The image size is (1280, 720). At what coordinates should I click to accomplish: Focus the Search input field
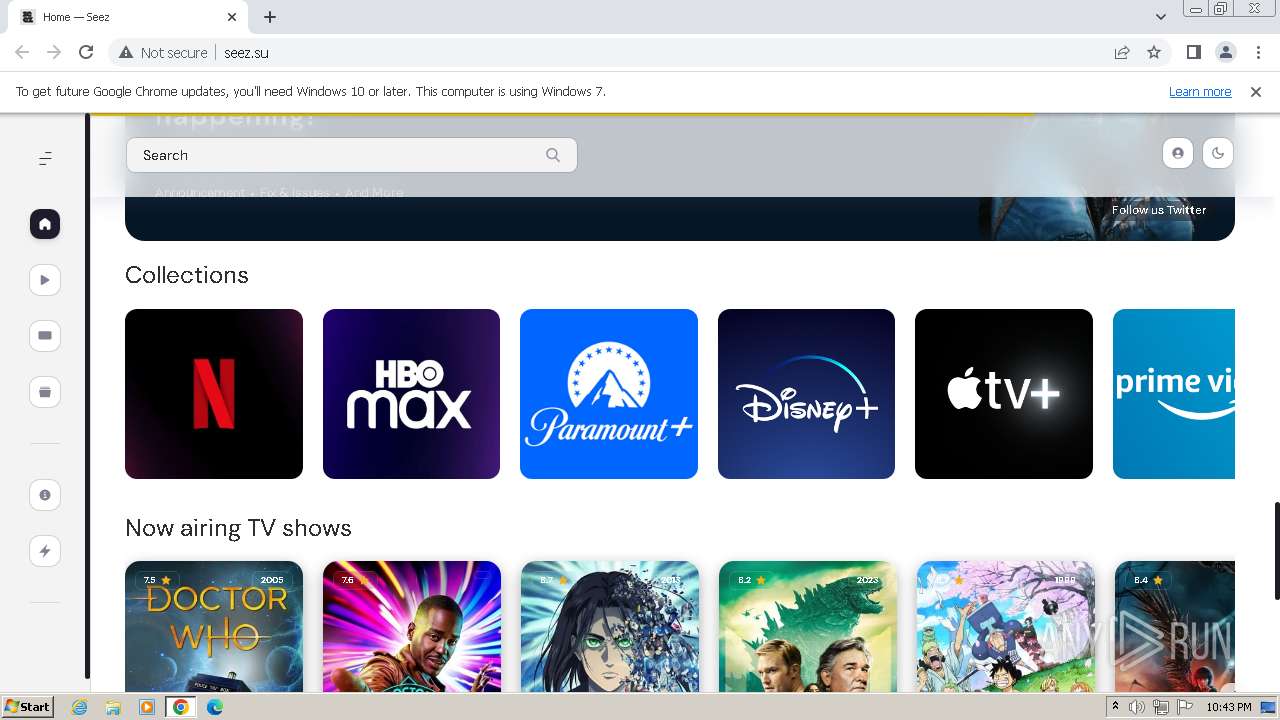point(351,155)
